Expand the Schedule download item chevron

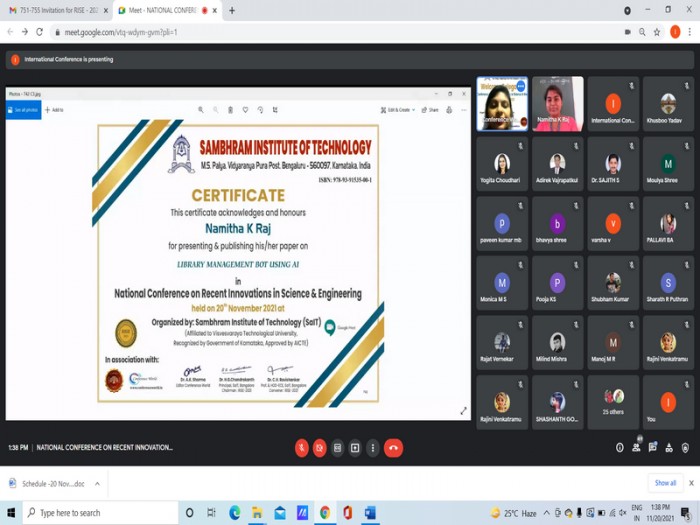pos(97,483)
